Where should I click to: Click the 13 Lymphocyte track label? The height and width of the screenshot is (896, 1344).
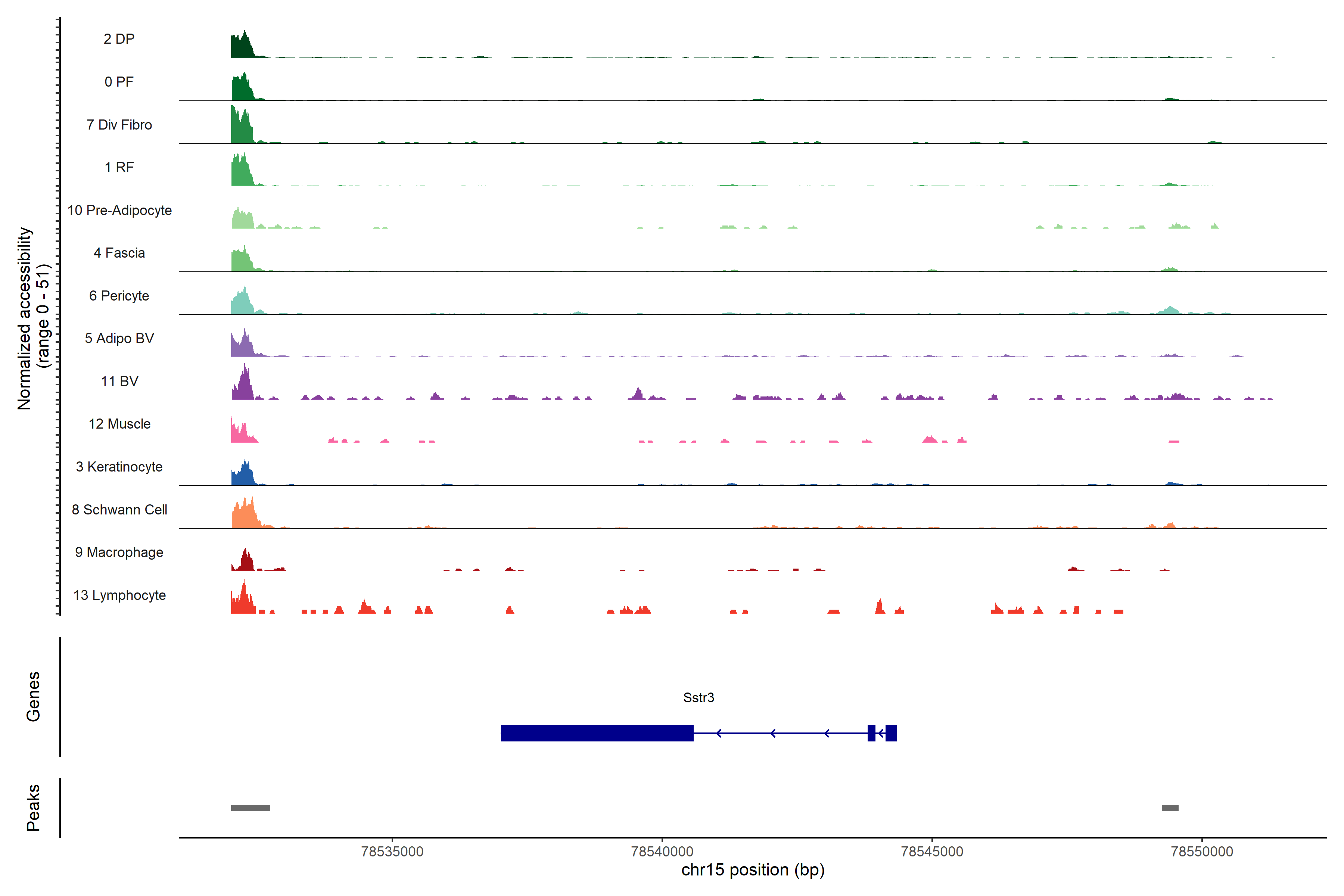click(119, 595)
